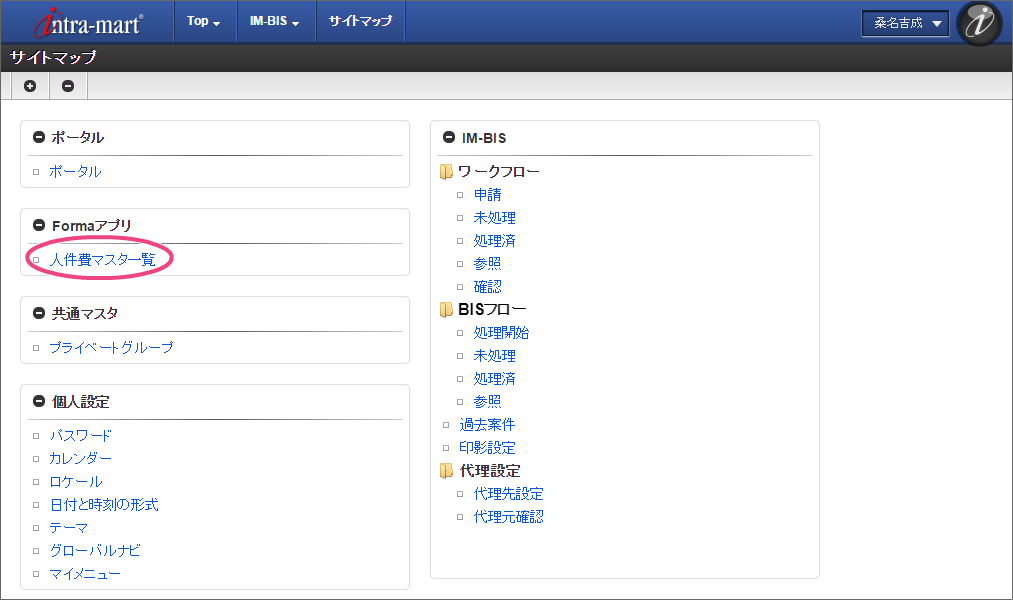Image resolution: width=1013 pixels, height=600 pixels.
Task: Open the パスワード setting link
Action: [x=81, y=435]
